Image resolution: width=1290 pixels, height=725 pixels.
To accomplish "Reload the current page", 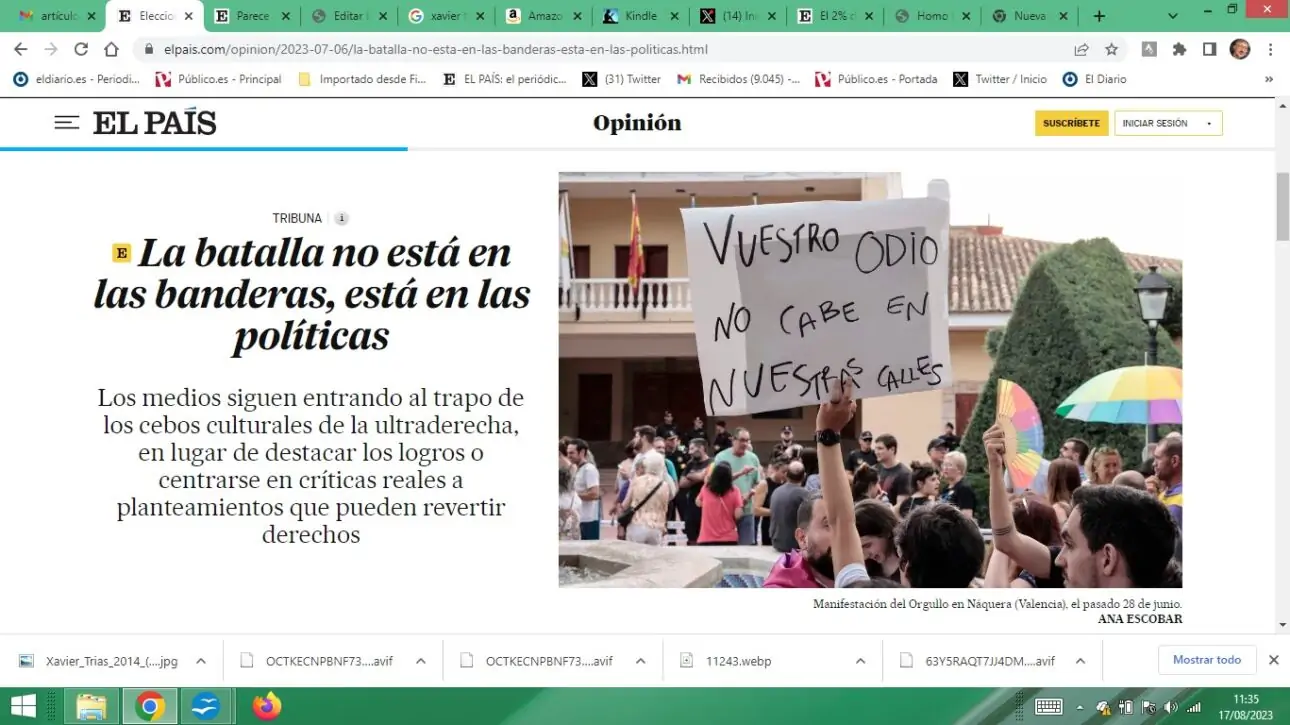I will pyautogui.click(x=81, y=49).
